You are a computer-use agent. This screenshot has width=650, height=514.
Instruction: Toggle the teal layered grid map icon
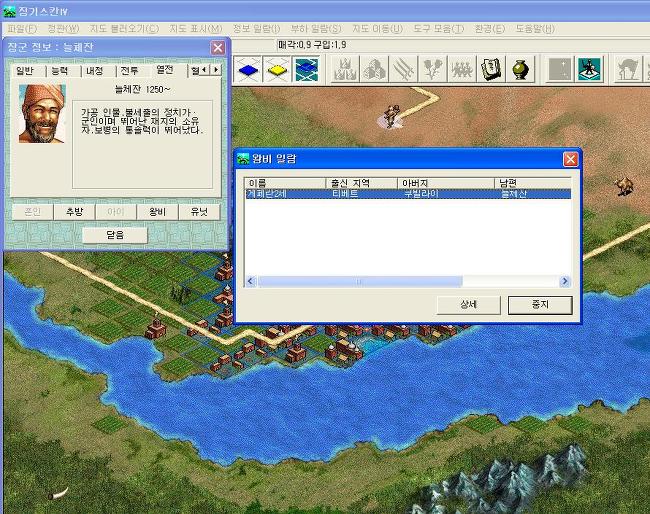click(x=306, y=69)
